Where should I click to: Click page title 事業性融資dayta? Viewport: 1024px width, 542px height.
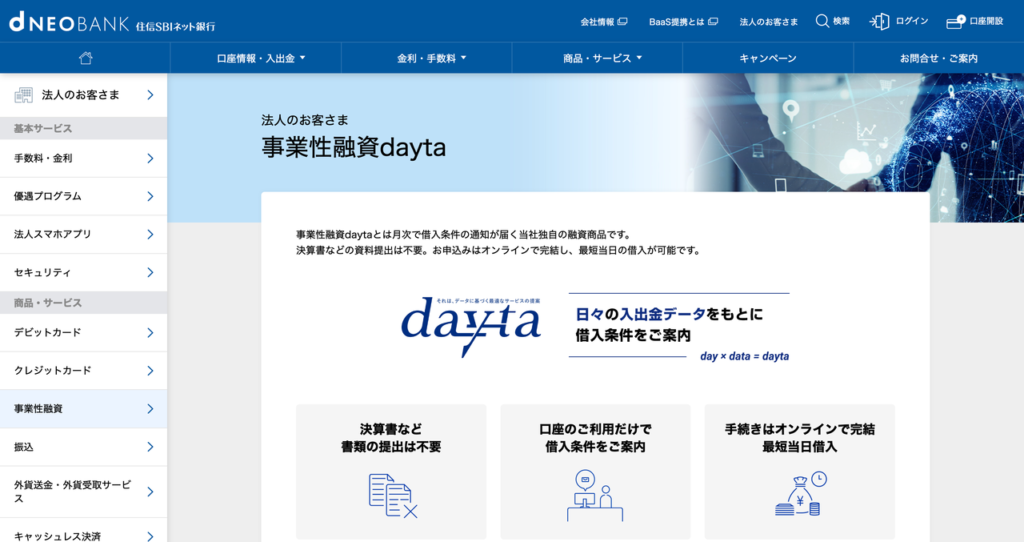[353, 148]
